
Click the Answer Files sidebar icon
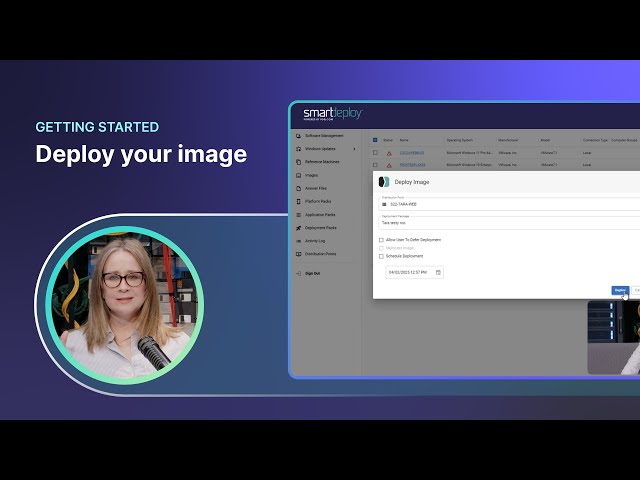coord(298,189)
